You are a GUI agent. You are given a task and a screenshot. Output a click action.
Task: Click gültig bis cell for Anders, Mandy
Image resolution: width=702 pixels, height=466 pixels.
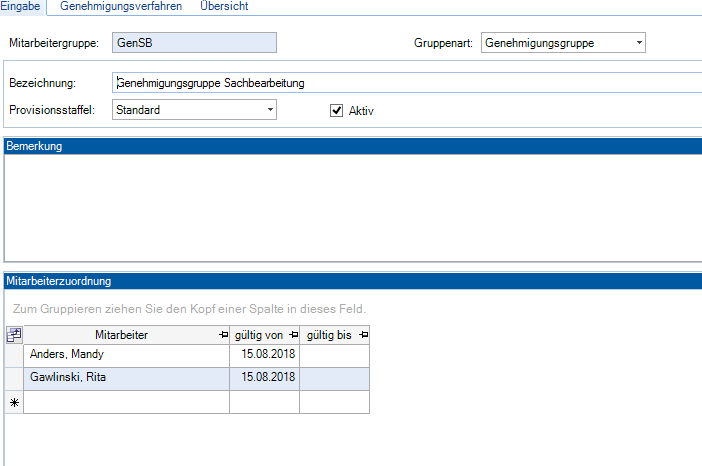point(334,355)
